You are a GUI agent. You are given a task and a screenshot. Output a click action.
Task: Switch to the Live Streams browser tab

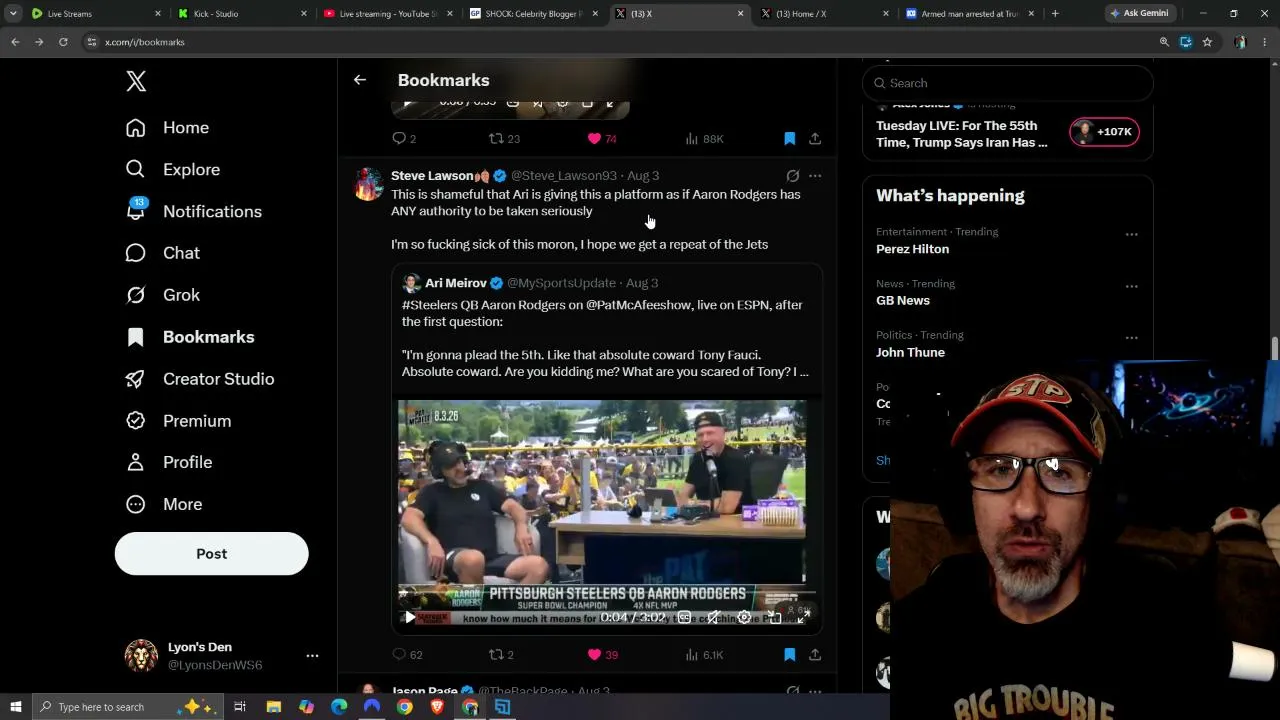point(96,14)
